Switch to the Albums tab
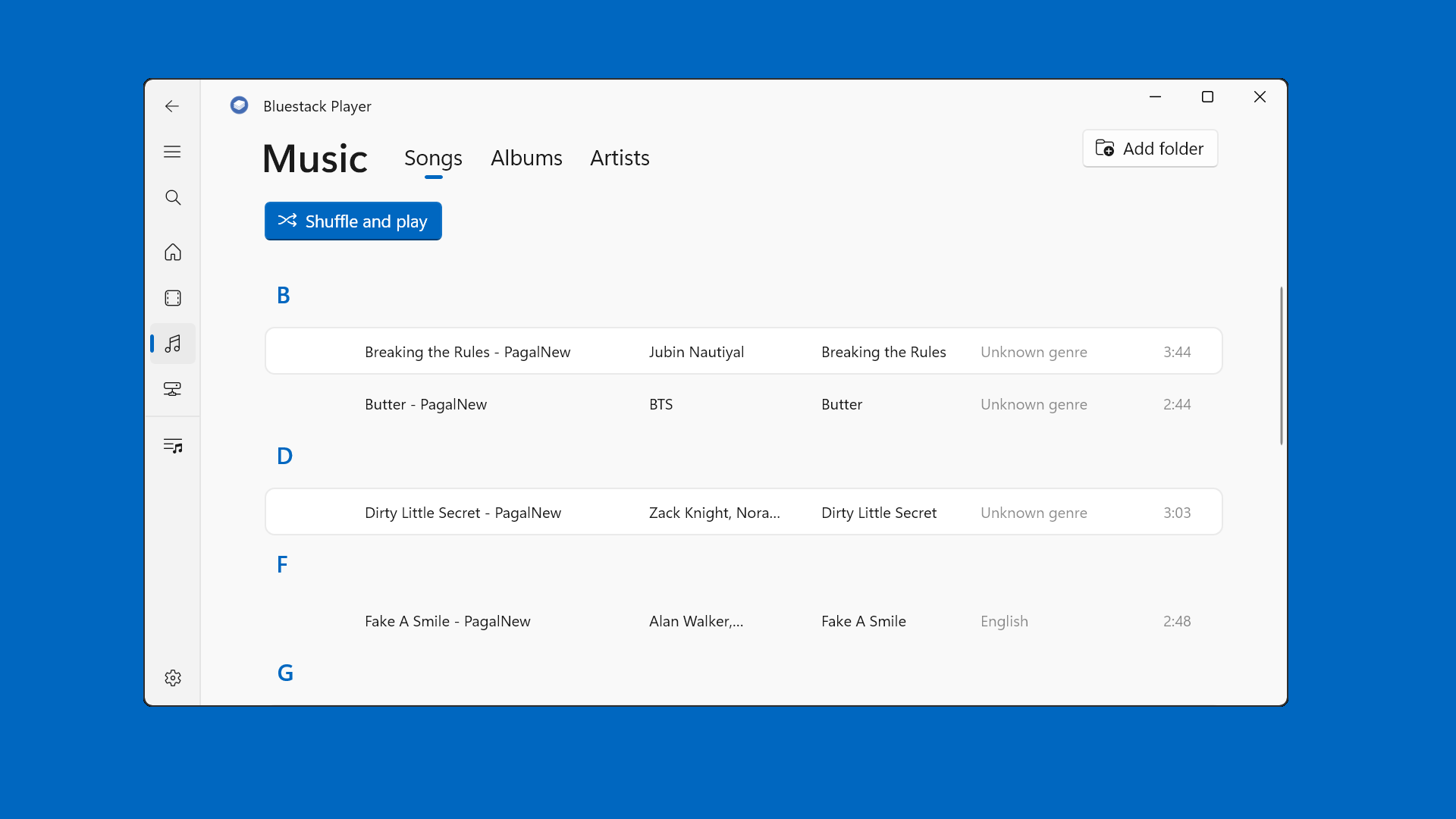The image size is (1456, 819). coord(526,158)
